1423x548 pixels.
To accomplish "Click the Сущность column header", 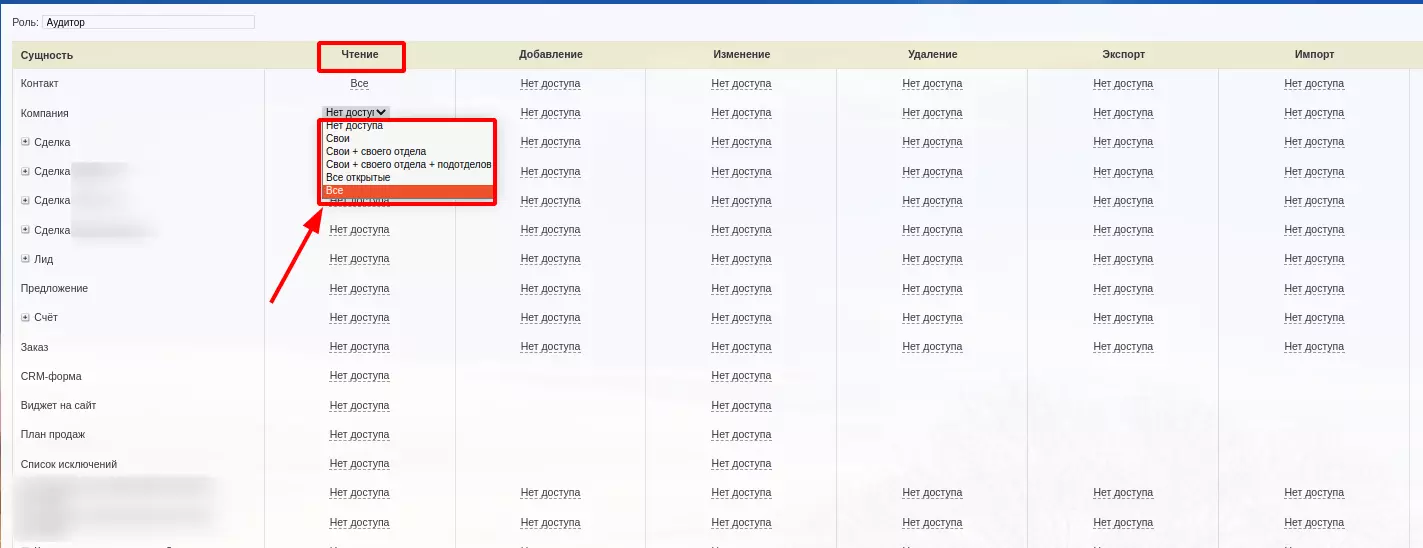I will (x=47, y=55).
